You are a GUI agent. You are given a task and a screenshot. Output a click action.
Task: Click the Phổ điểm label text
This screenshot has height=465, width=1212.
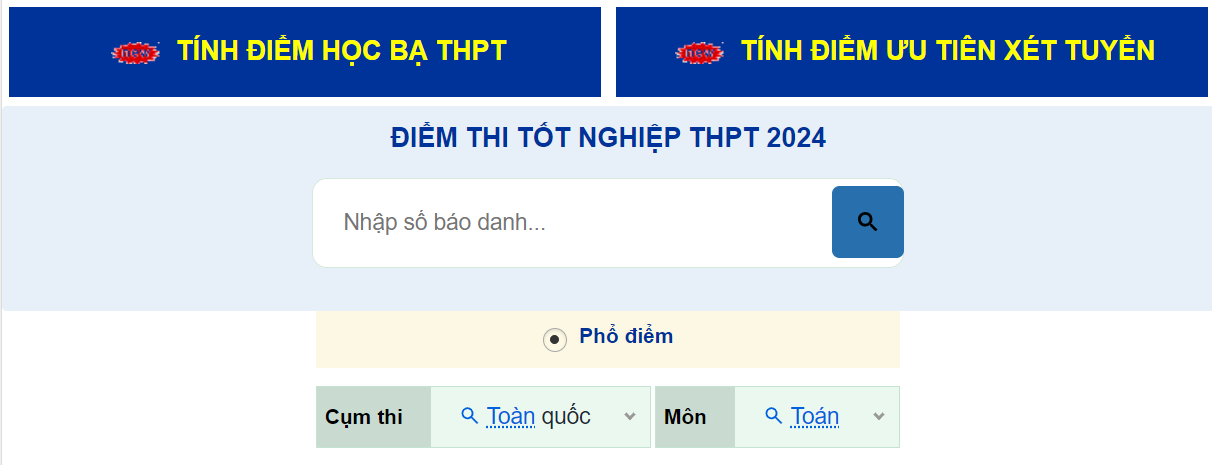626,336
